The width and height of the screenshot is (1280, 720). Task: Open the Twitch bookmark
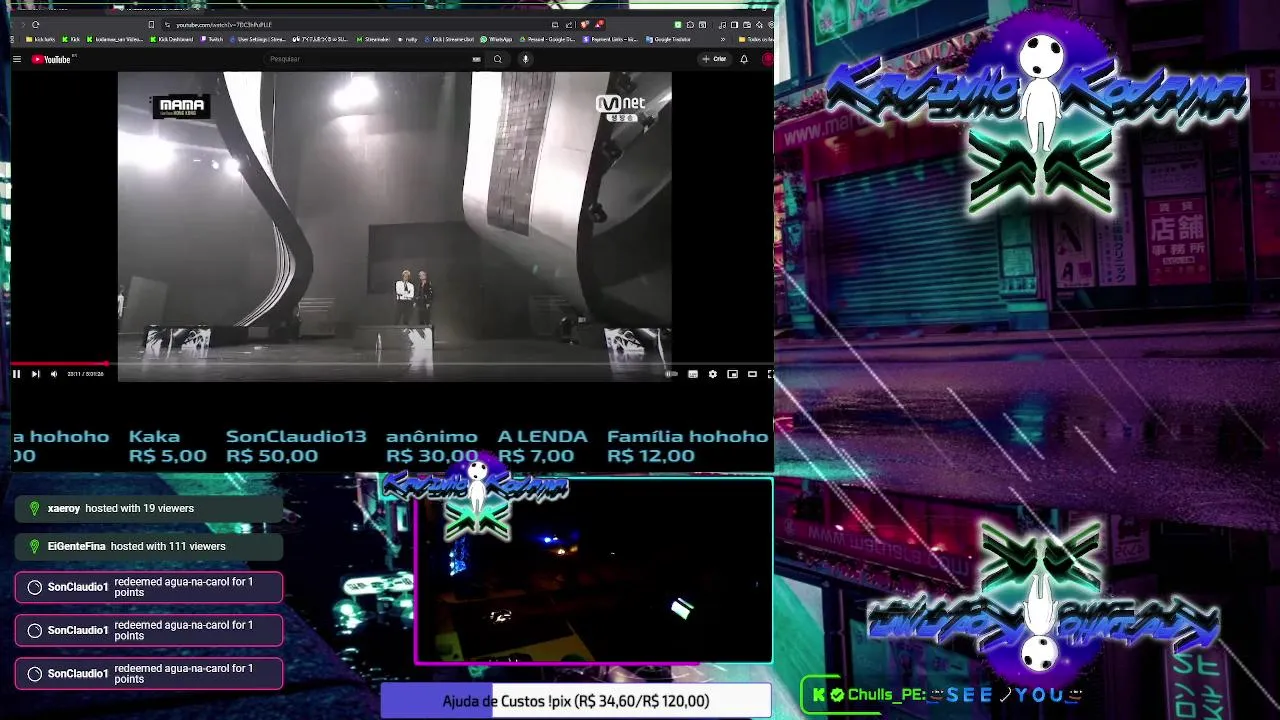pyautogui.click(x=212, y=40)
